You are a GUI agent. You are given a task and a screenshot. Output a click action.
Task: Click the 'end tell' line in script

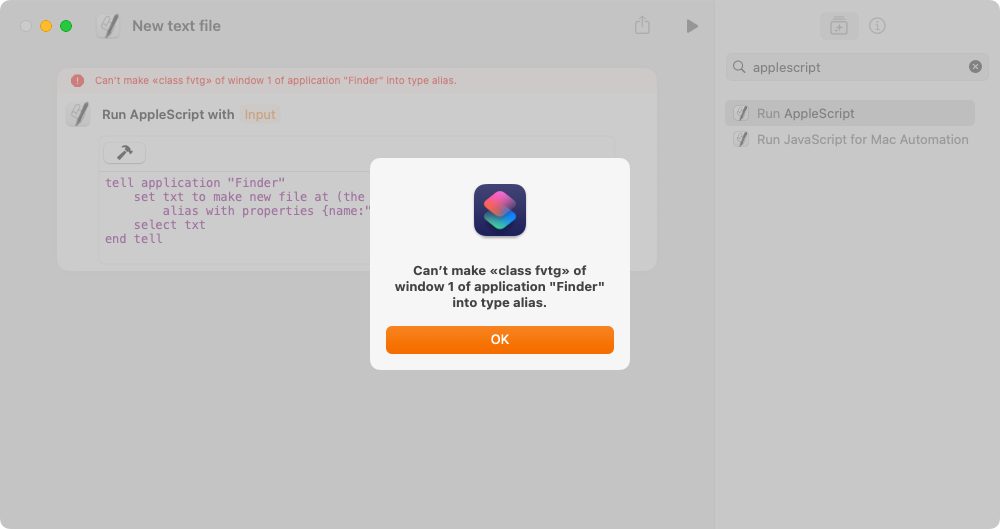(x=133, y=239)
